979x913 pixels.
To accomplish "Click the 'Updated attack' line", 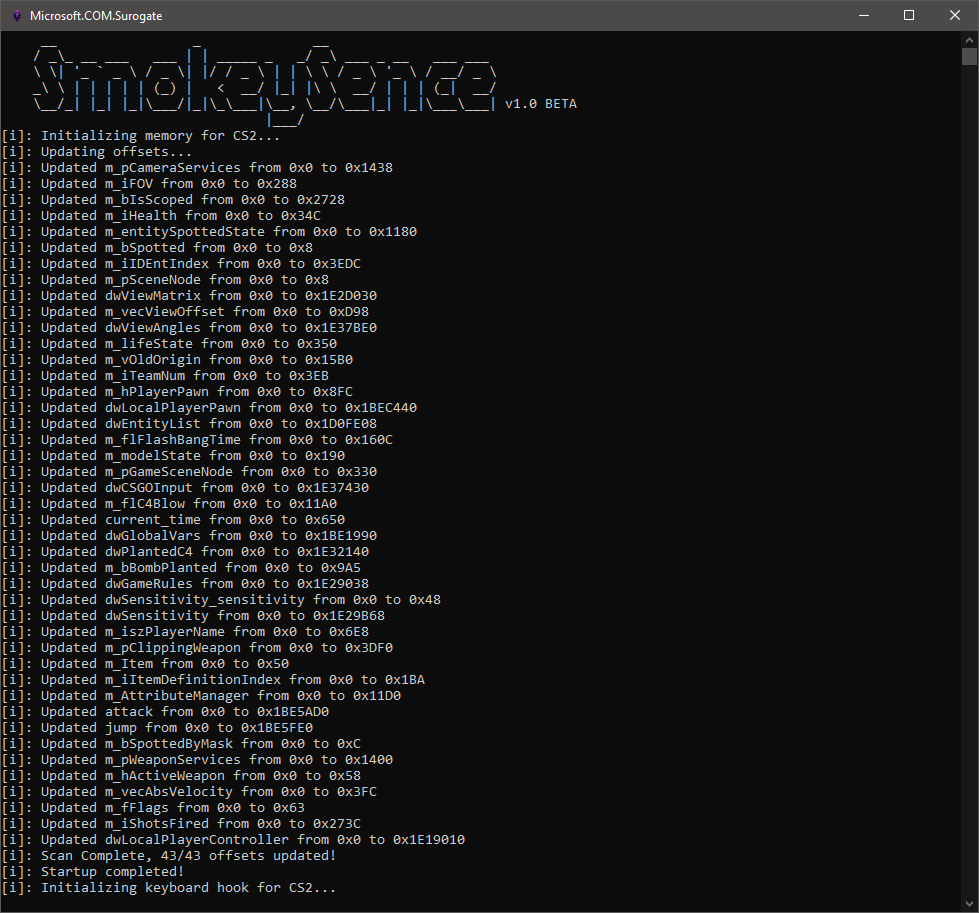I will tap(165, 712).
